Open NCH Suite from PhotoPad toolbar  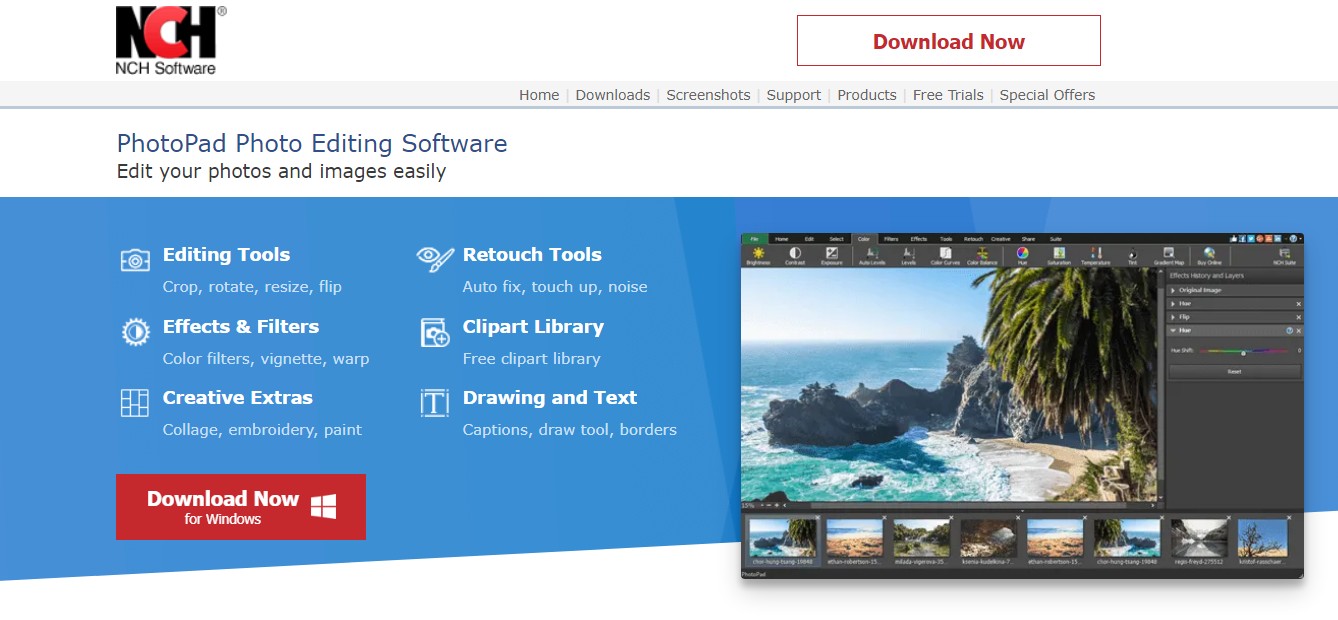(x=1284, y=256)
